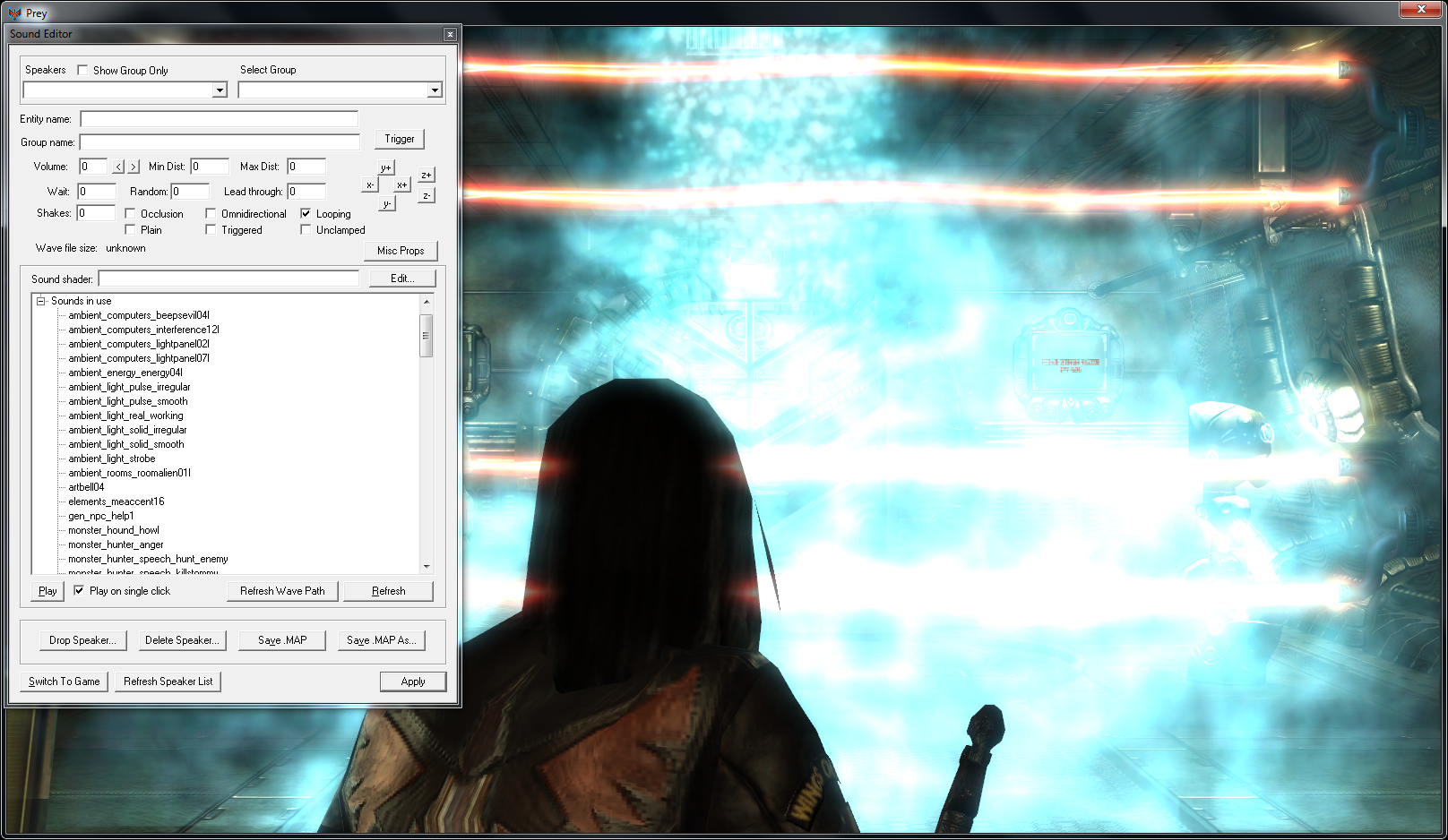1448x840 pixels.
Task: Select artbell04 sound
Action: pos(86,487)
